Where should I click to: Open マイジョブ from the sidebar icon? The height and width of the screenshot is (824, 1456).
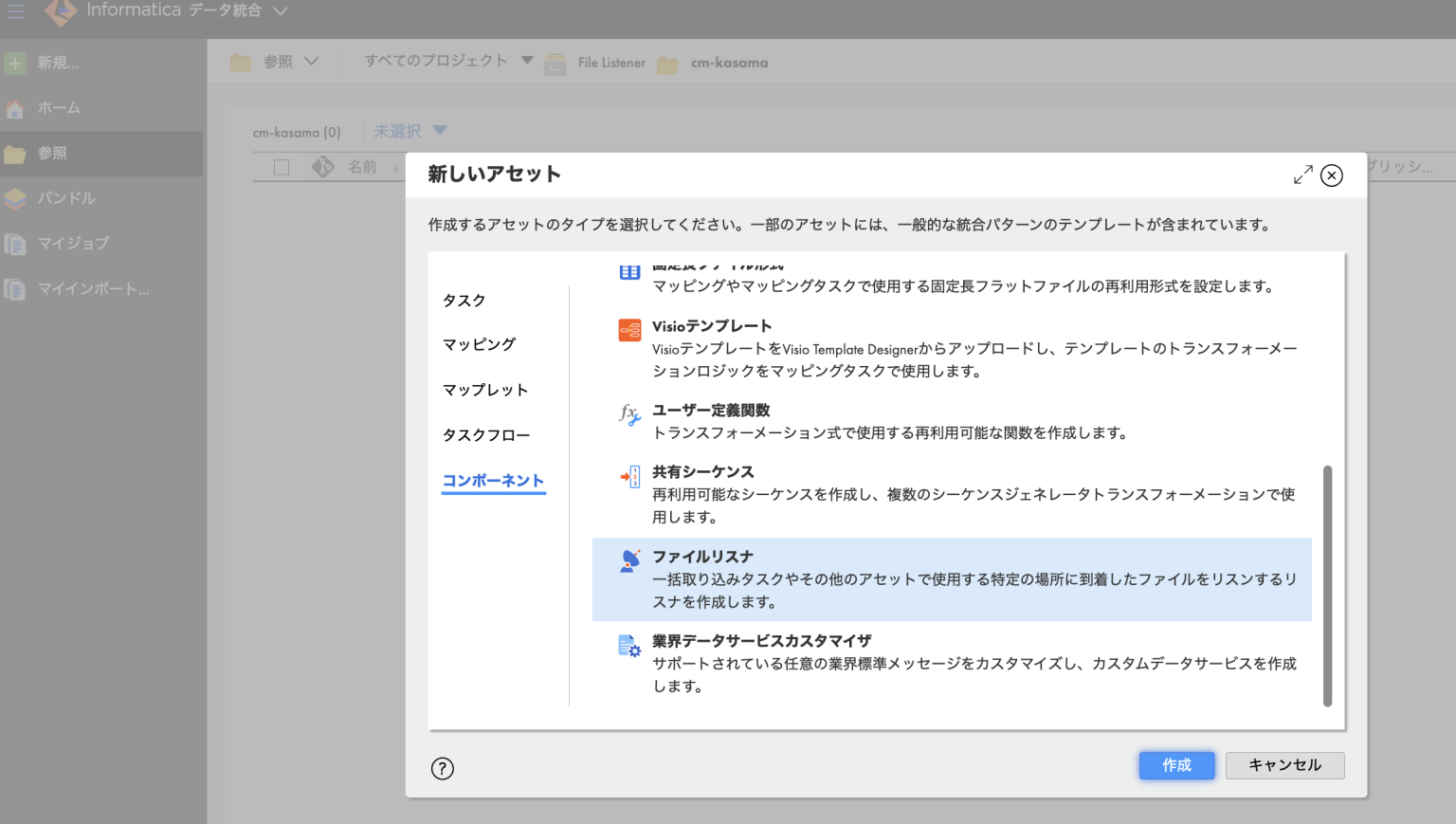click(x=14, y=244)
